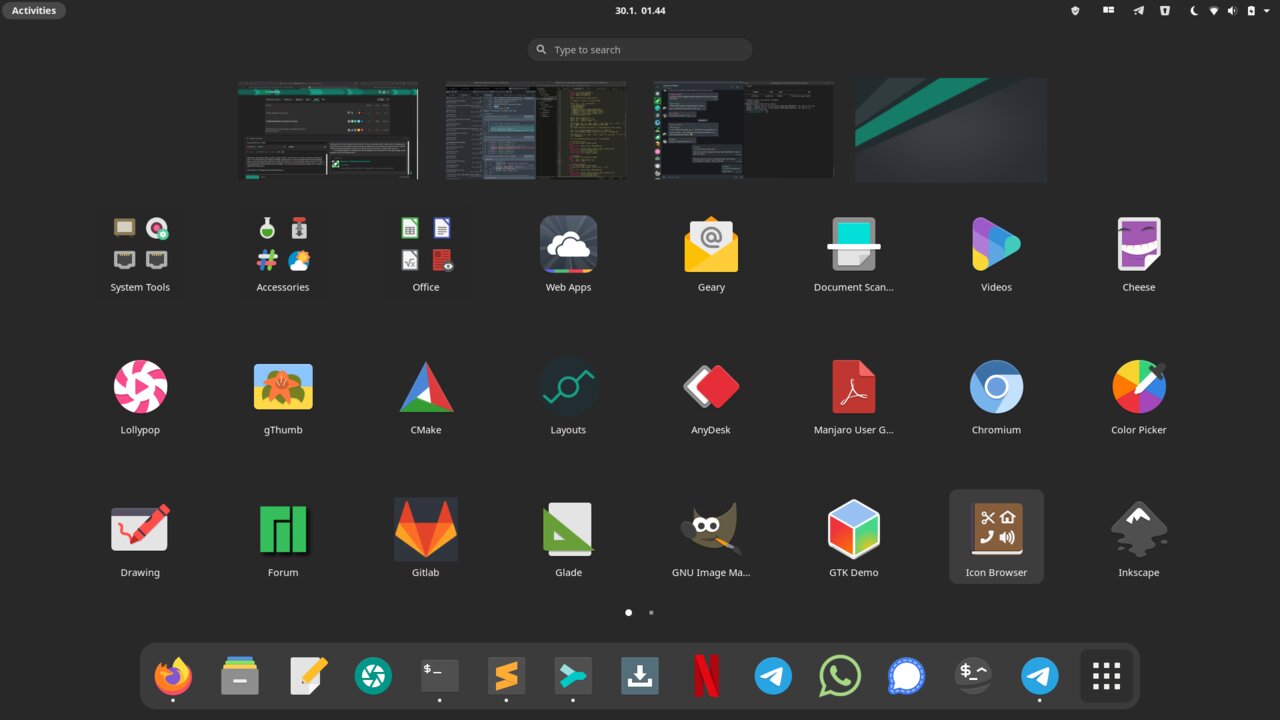Viewport: 1280px width, 720px height.
Task: Launch Chromium
Action: click(x=996, y=385)
